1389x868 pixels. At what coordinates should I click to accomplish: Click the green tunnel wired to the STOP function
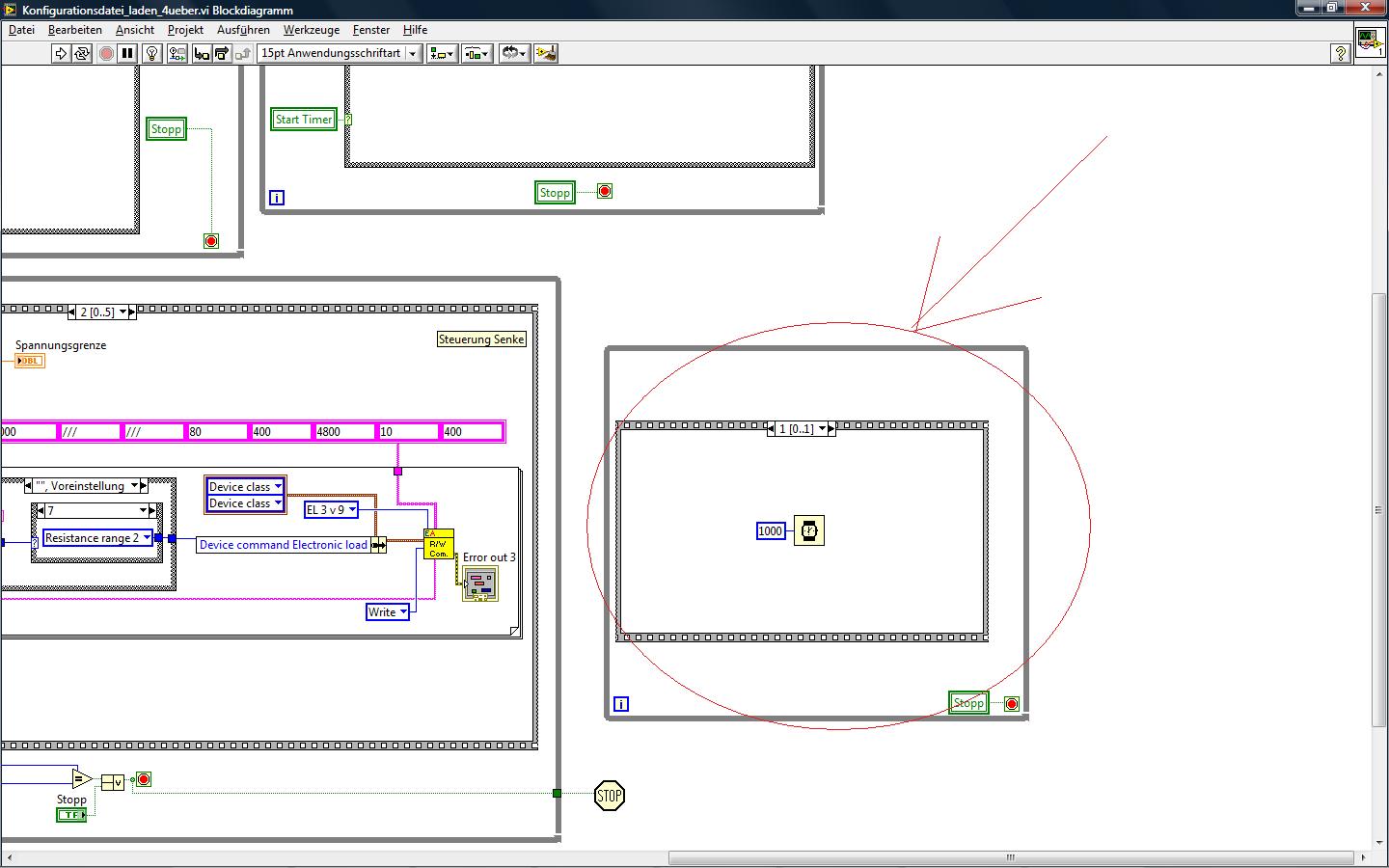click(557, 793)
